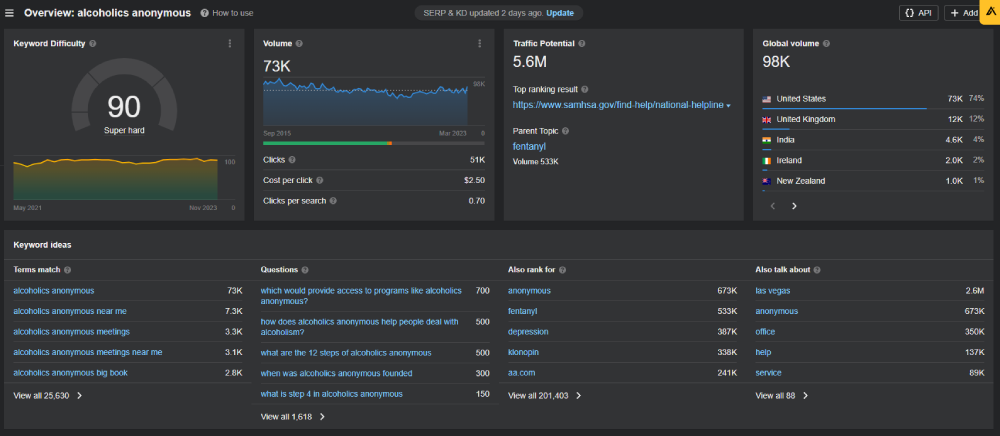Click Also talk about info icon
The height and width of the screenshot is (436, 1000).
pyautogui.click(x=817, y=270)
